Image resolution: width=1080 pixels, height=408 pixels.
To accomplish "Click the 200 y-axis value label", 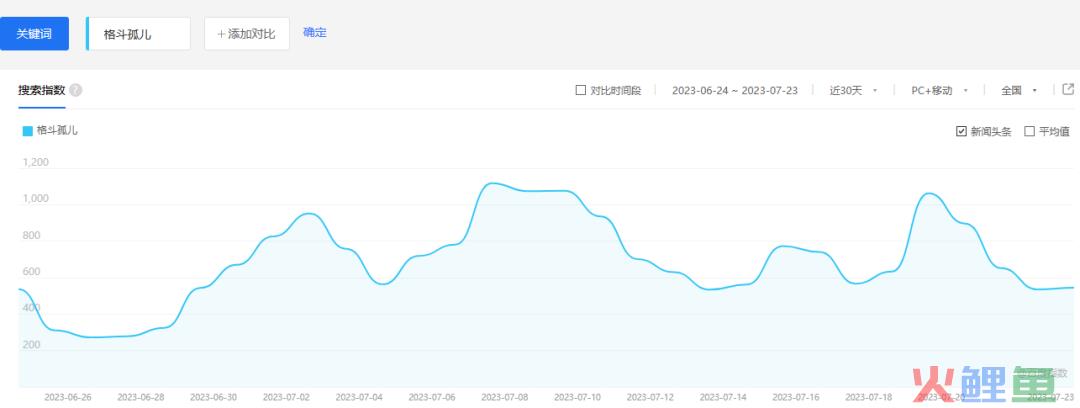I will (32, 345).
